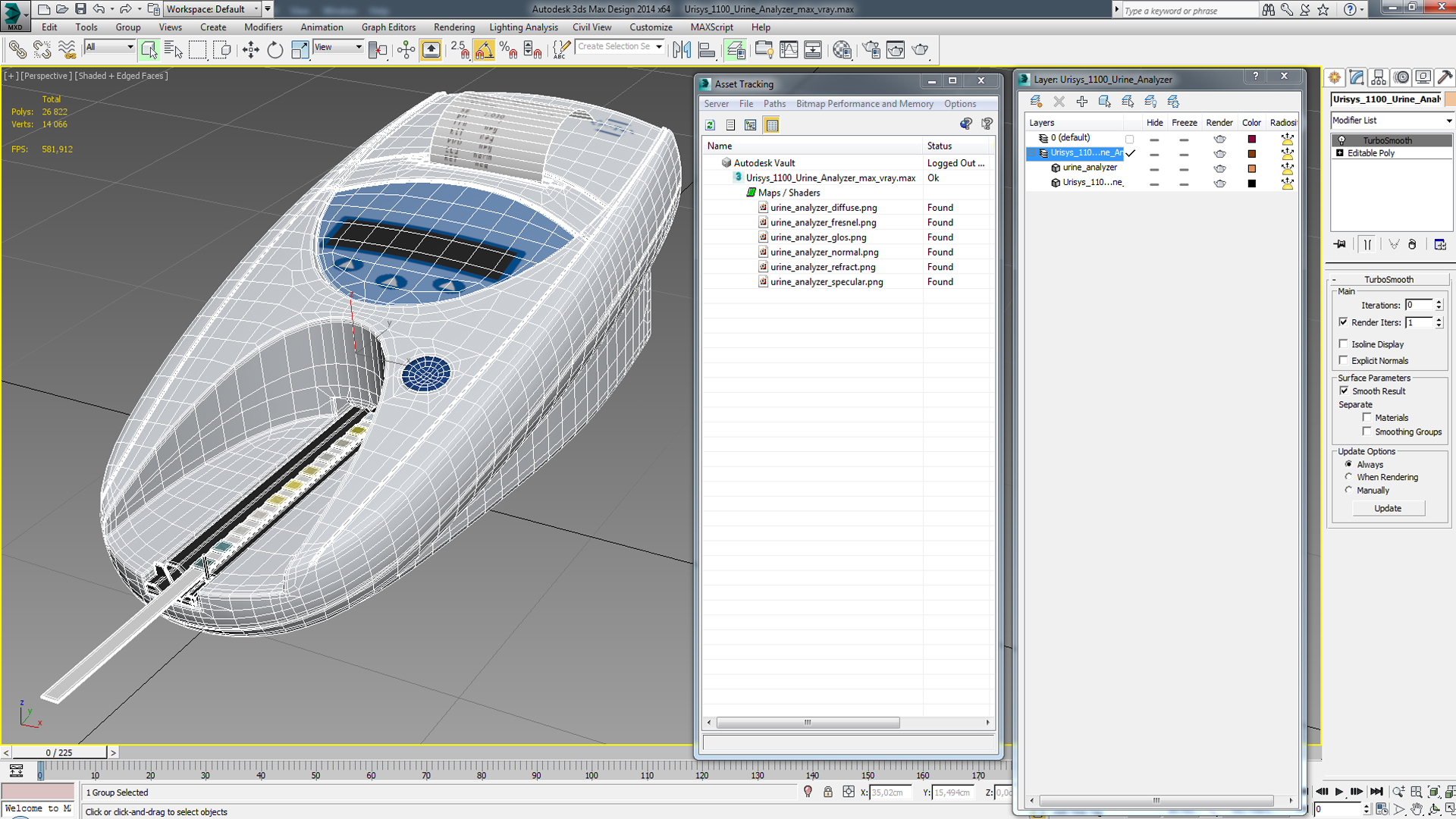The height and width of the screenshot is (819, 1456).
Task: Open the Utilities hammer panel tab
Action: click(x=1445, y=77)
